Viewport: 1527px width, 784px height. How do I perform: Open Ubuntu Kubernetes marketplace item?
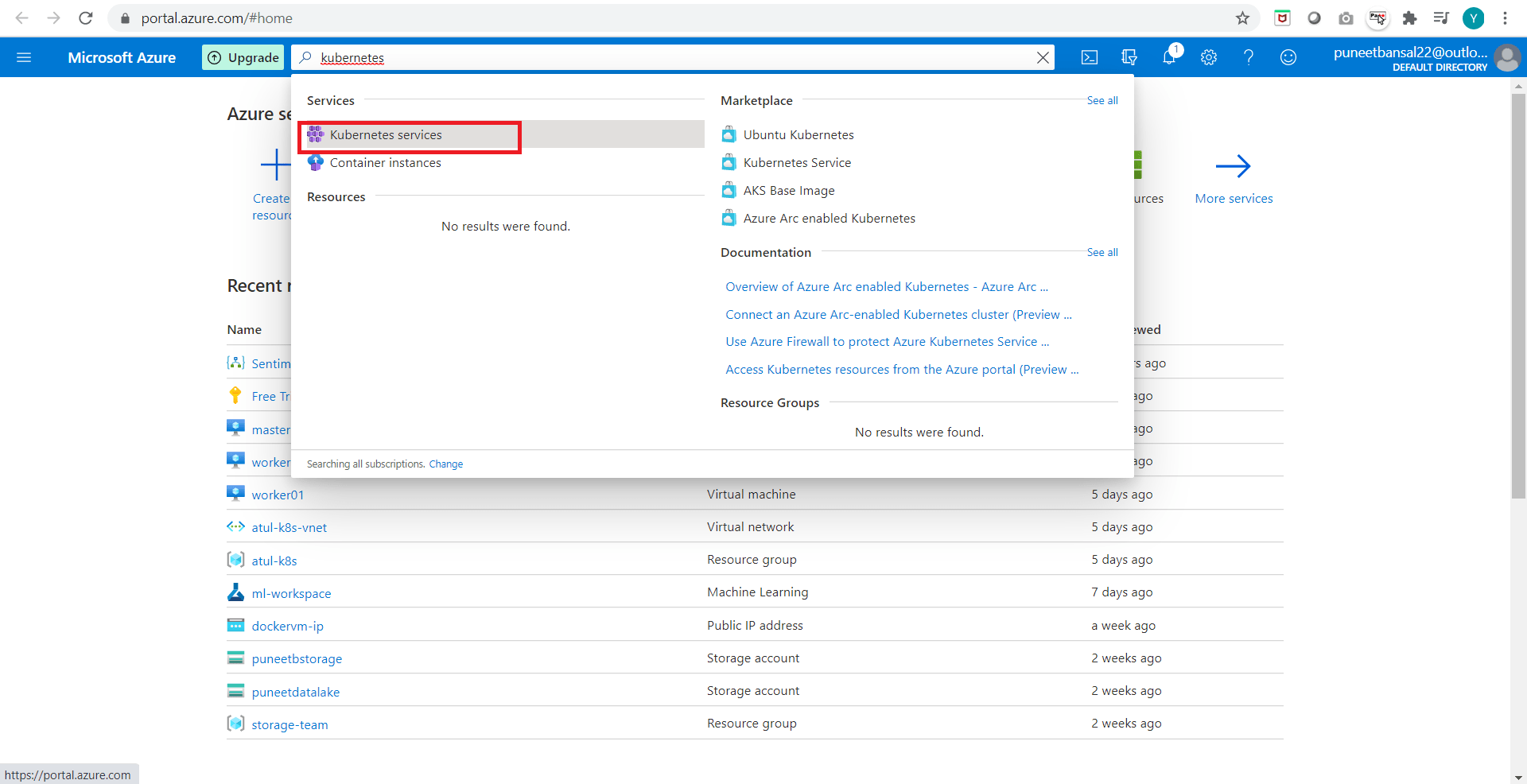798,135
